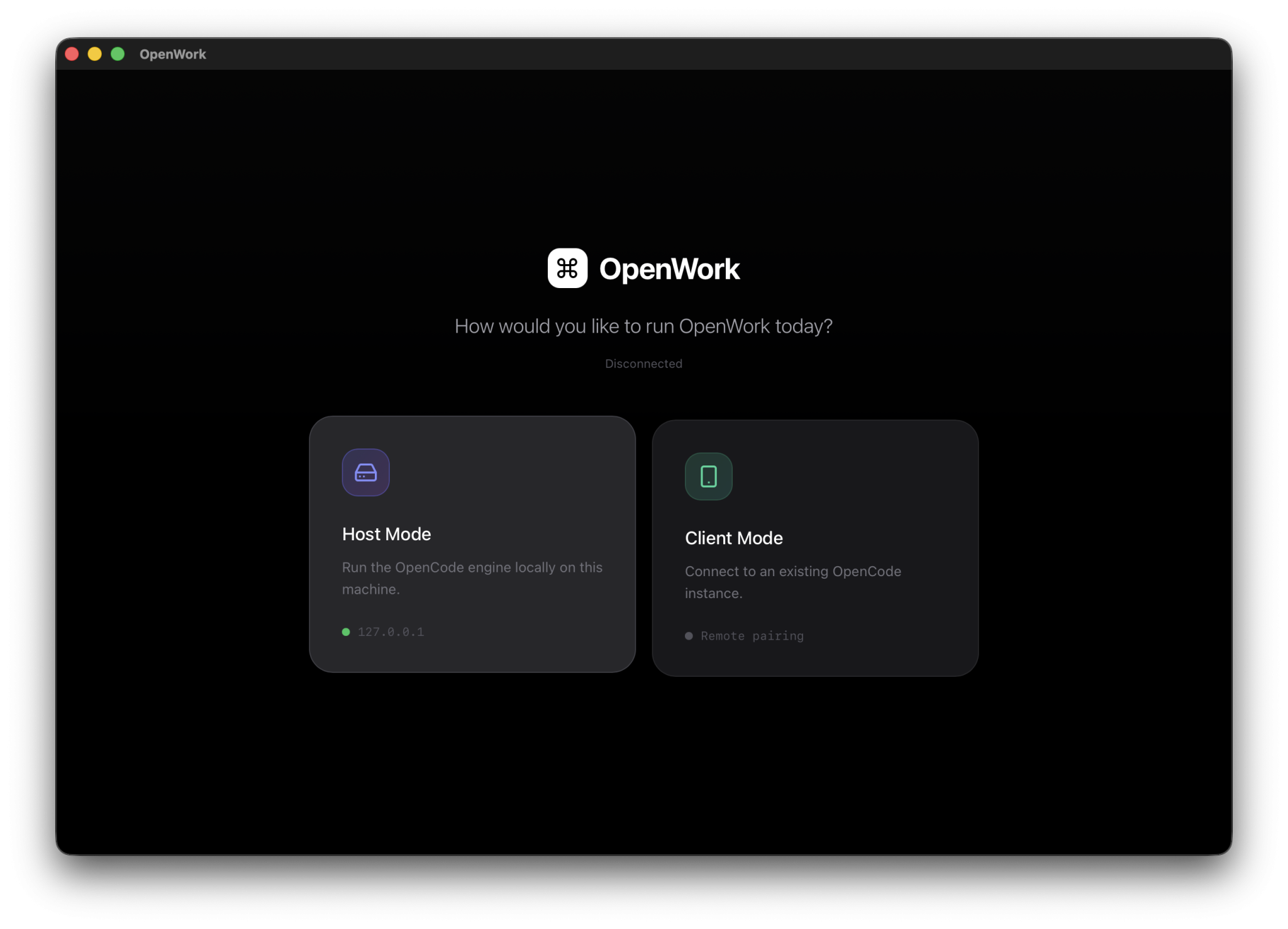The image size is (1288, 929).
Task: Click the OpenWork wordmark next to the logo
Action: tap(670, 269)
